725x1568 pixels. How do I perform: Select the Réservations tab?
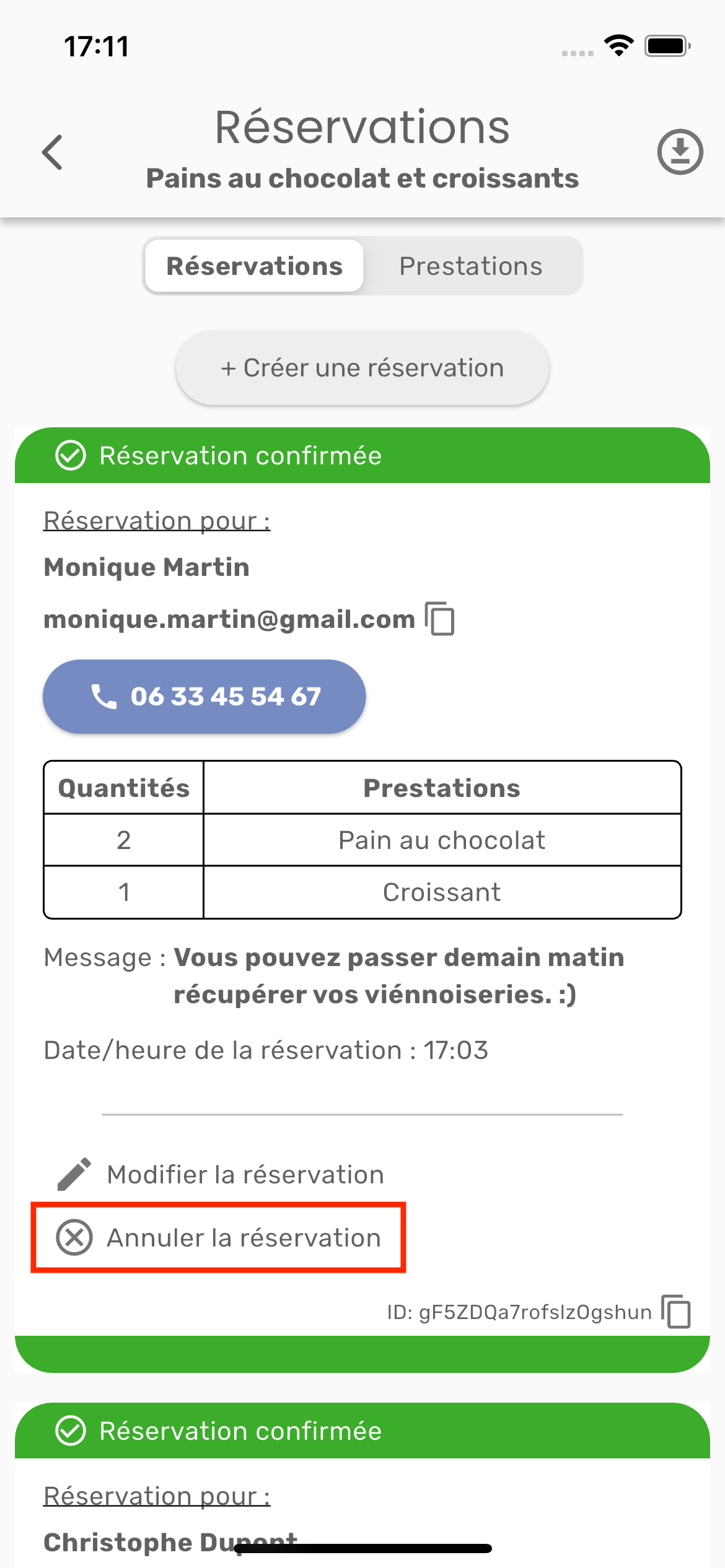254,266
